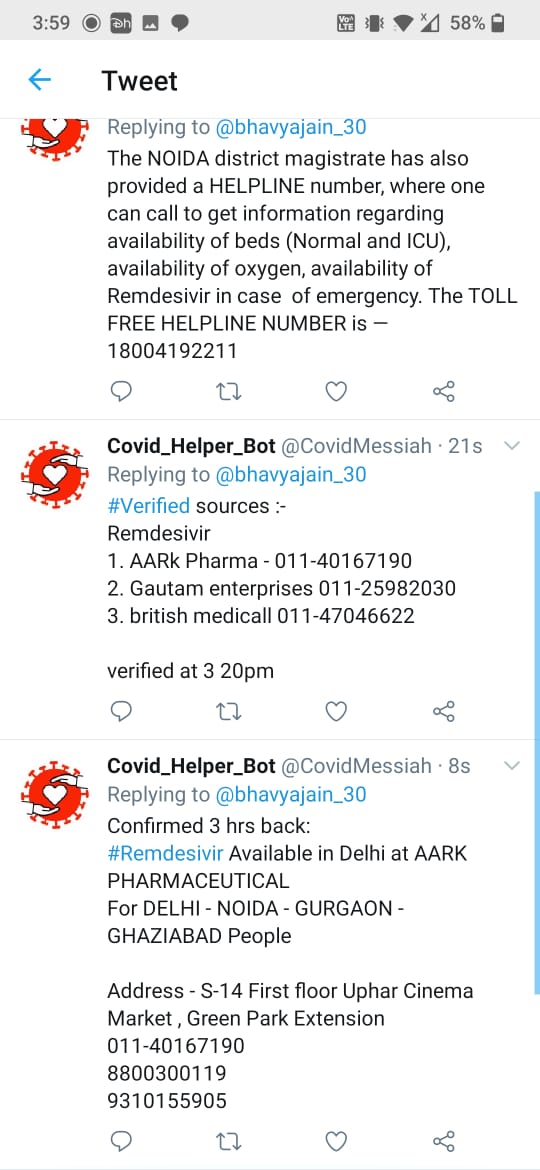The height and width of the screenshot is (1170, 540).
Task: Retweet the NOIDA helpline number tweet
Action: tap(228, 391)
